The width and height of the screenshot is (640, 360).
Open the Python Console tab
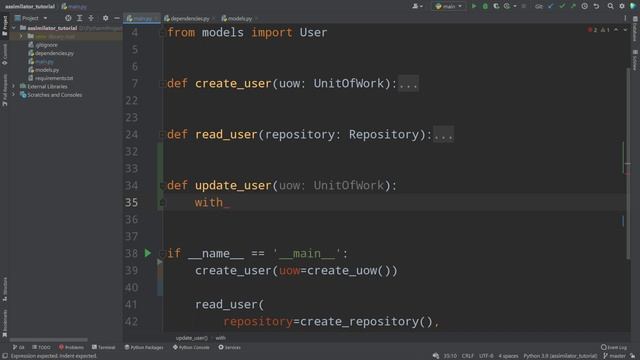click(x=191, y=347)
